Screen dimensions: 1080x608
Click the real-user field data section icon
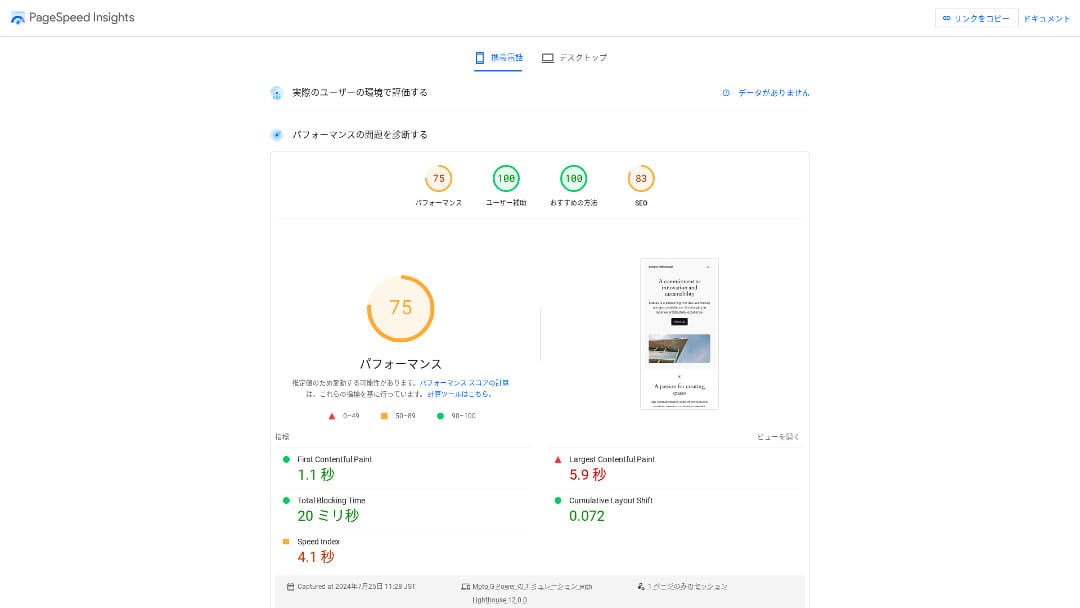click(x=277, y=93)
